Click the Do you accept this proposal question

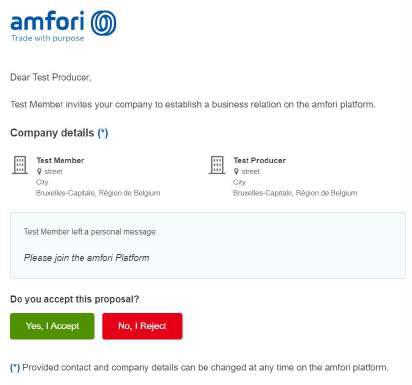click(75, 299)
